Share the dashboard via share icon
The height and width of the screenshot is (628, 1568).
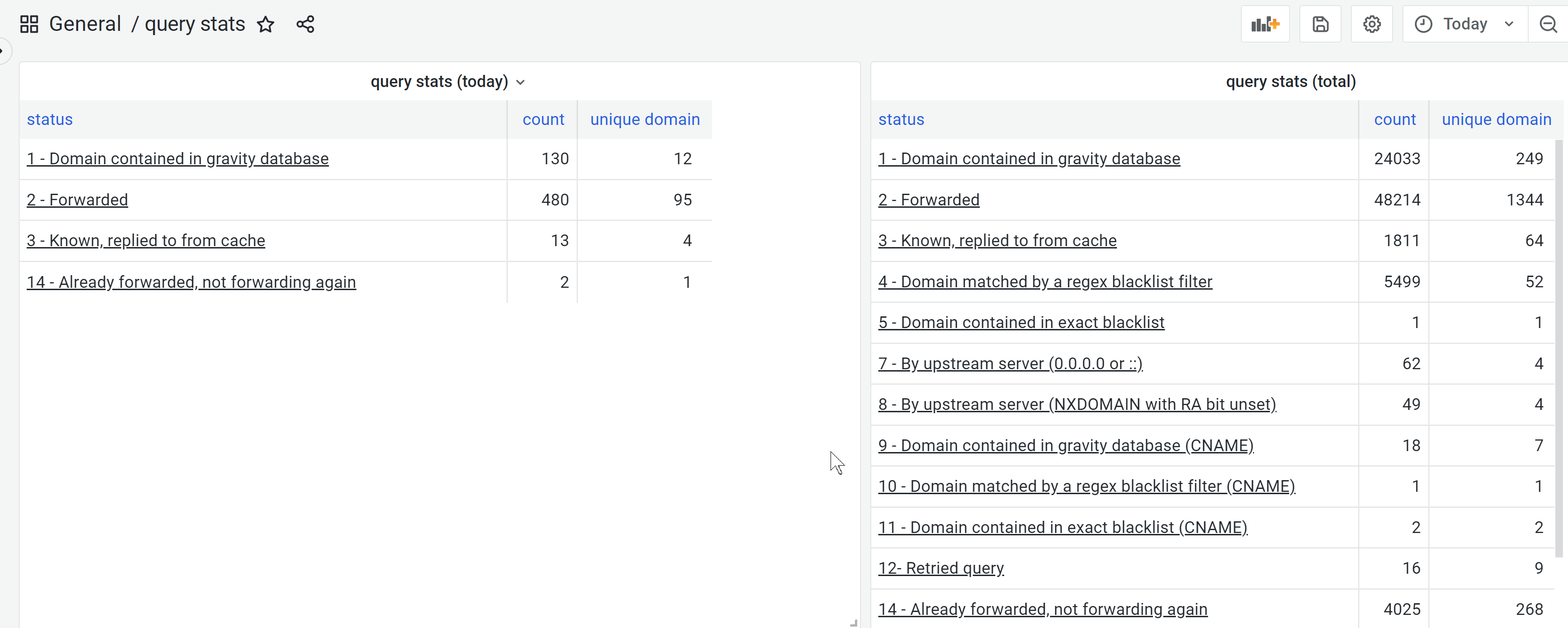[305, 24]
